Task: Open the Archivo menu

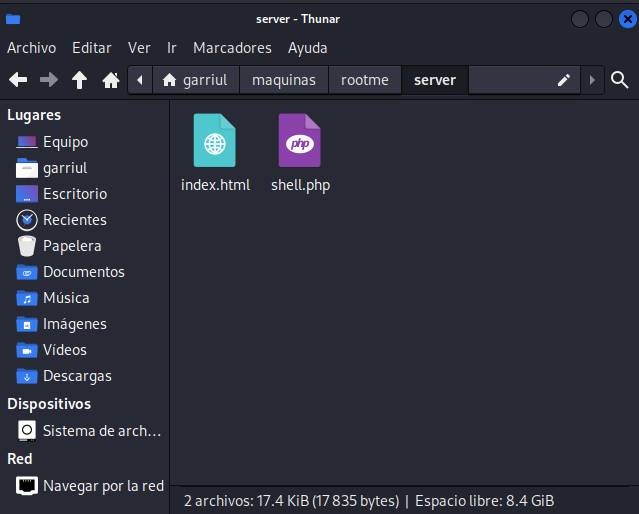Action: pos(31,48)
